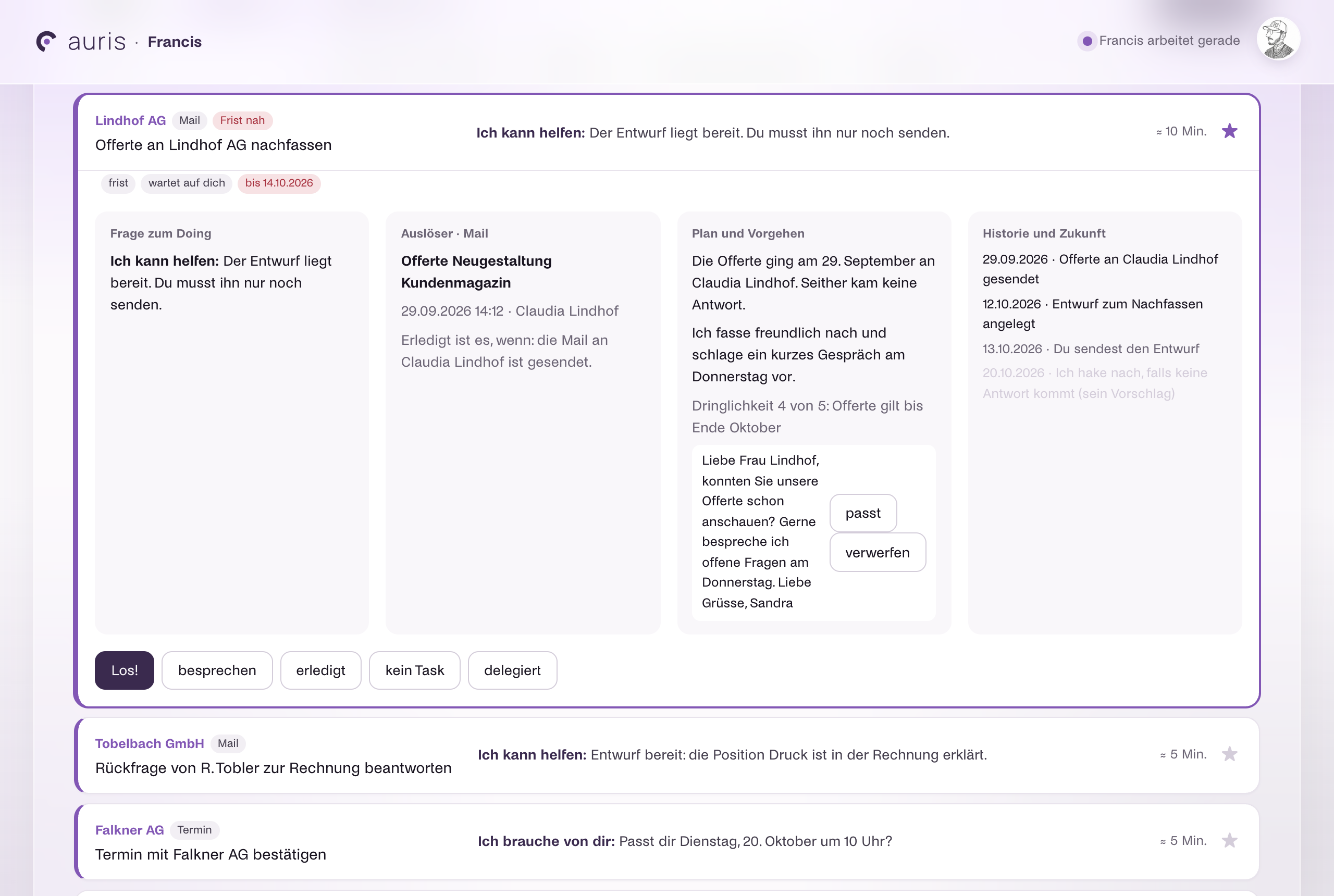Click the 13.10.2026 Du sendest den Entwurf entry
Image resolution: width=1334 pixels, height=896 pixels.
pos(1091,349)
